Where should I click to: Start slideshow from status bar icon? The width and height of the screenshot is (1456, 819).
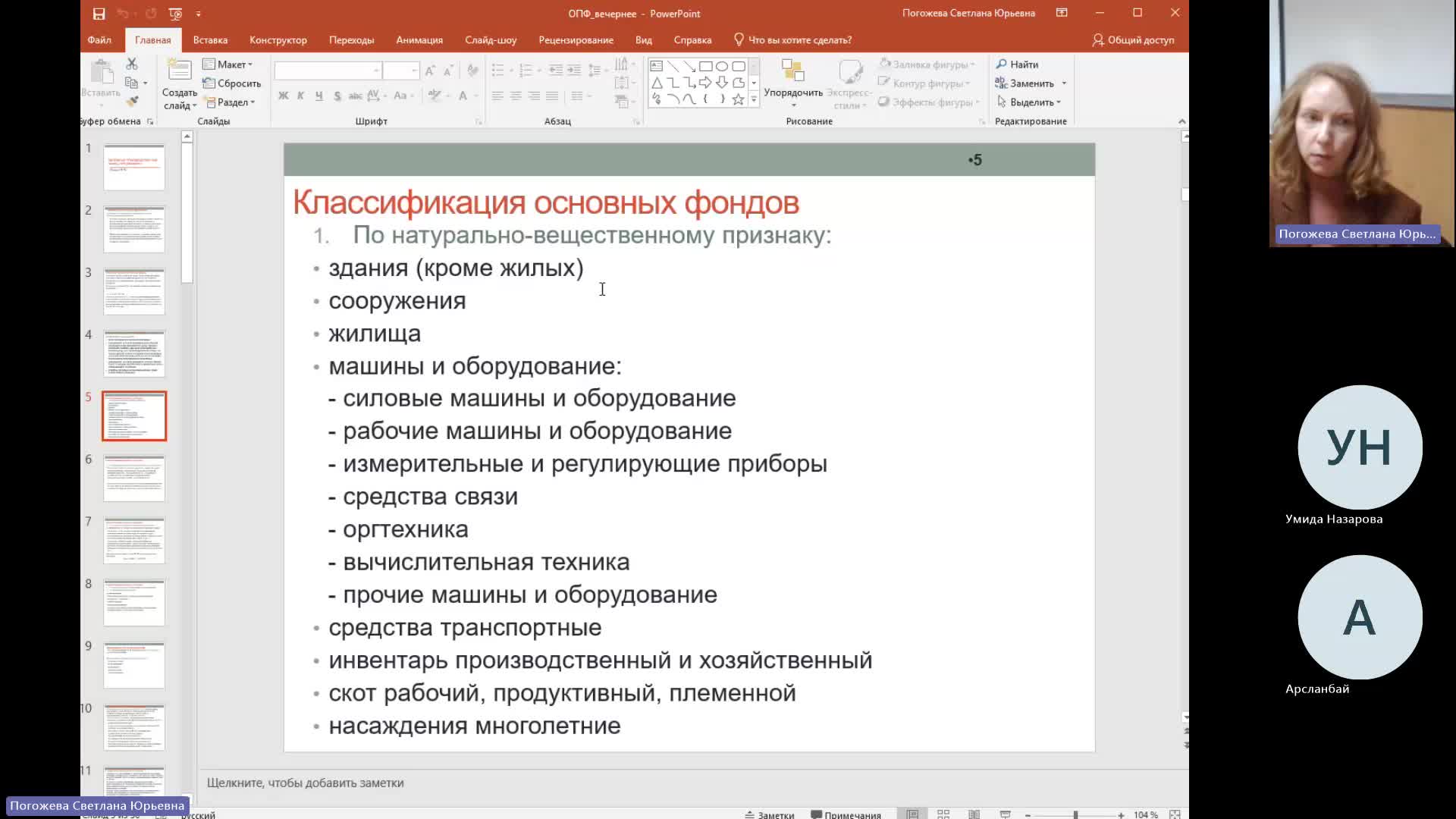click(1005, 814)
